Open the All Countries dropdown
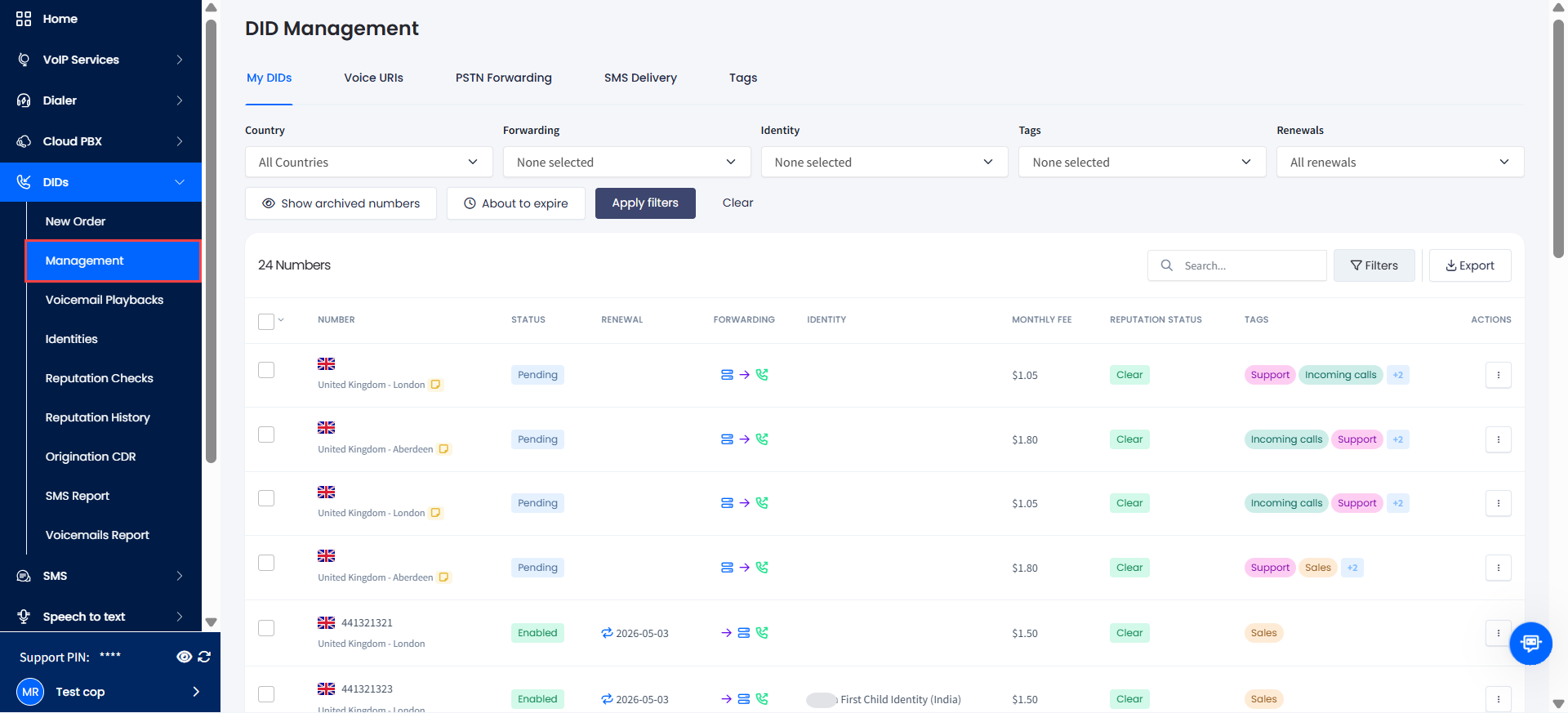 click(x=369, y=162)
